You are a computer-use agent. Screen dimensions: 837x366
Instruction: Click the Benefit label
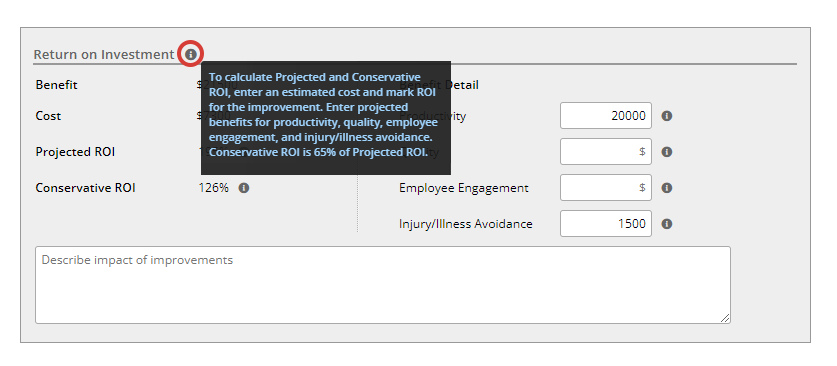click(x=57, y=85)
